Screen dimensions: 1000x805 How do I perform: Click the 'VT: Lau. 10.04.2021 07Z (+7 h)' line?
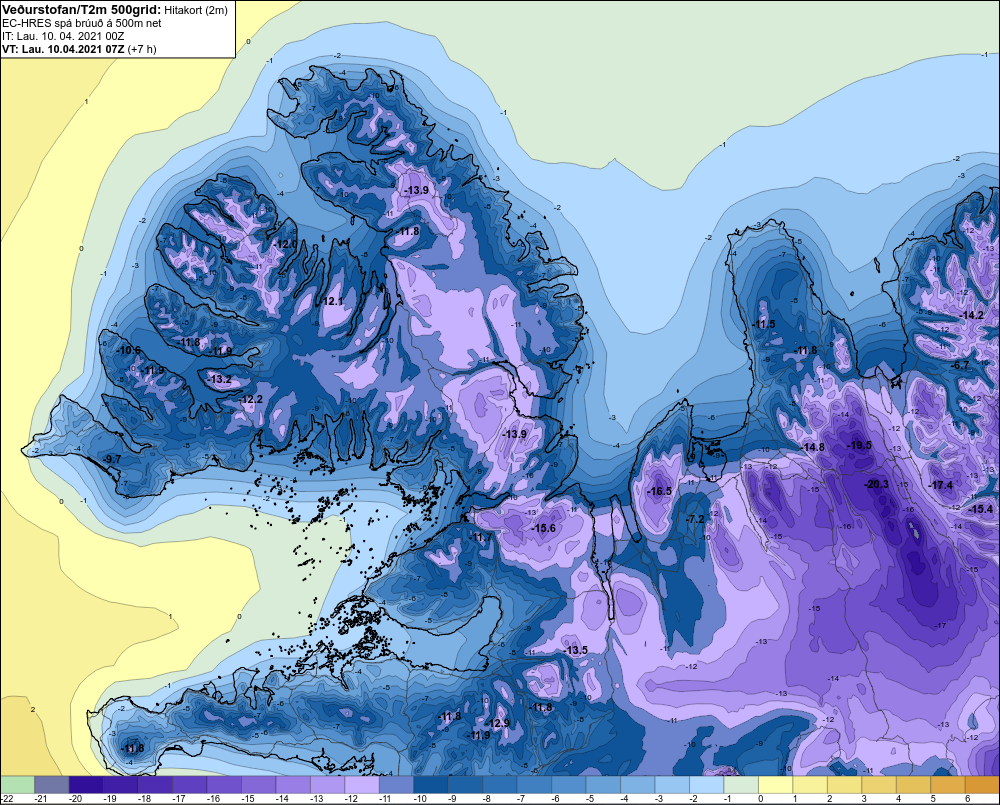tap(79, 48)
